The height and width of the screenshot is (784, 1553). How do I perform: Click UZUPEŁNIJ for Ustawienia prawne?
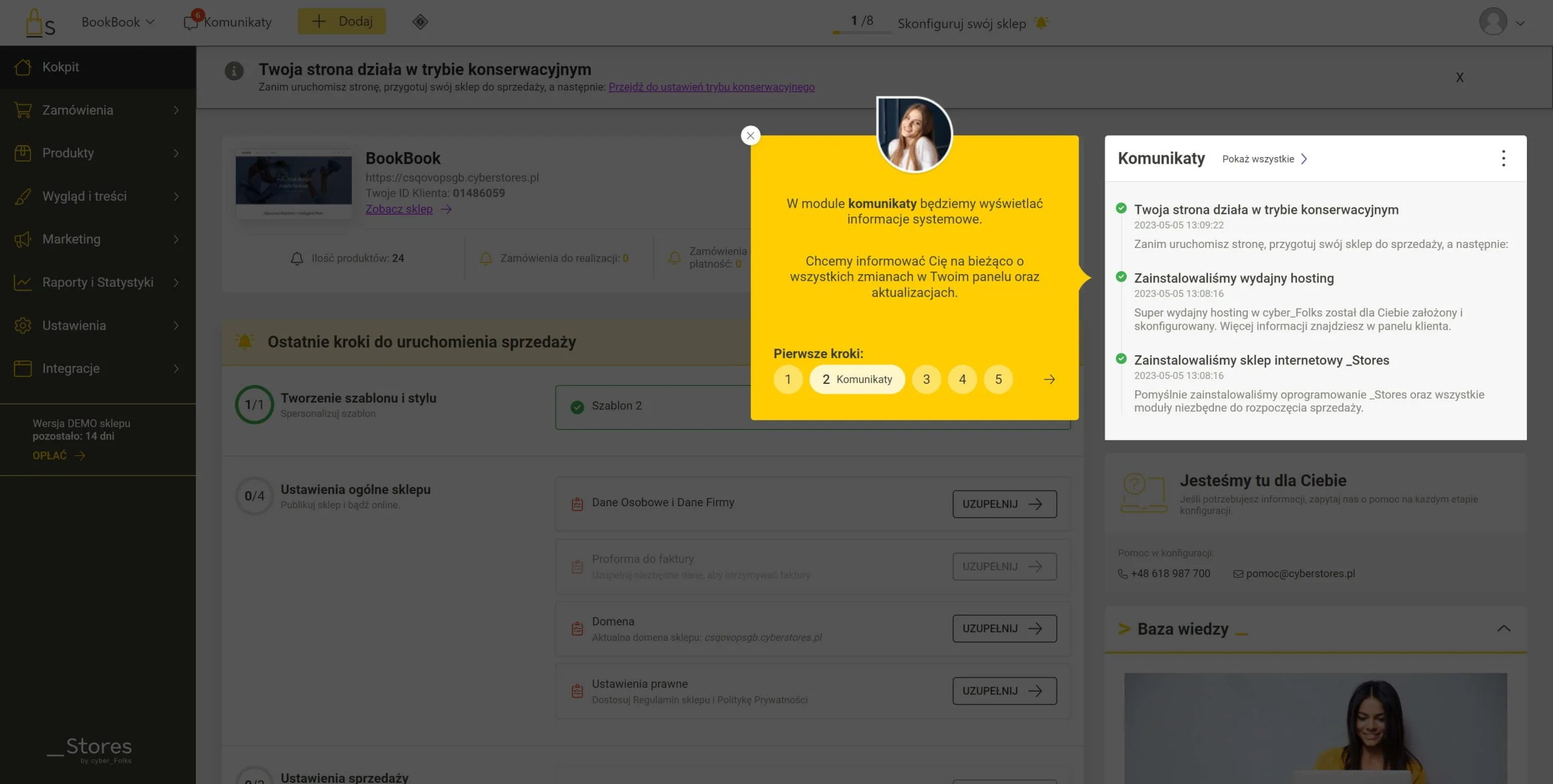point(1005,691)
